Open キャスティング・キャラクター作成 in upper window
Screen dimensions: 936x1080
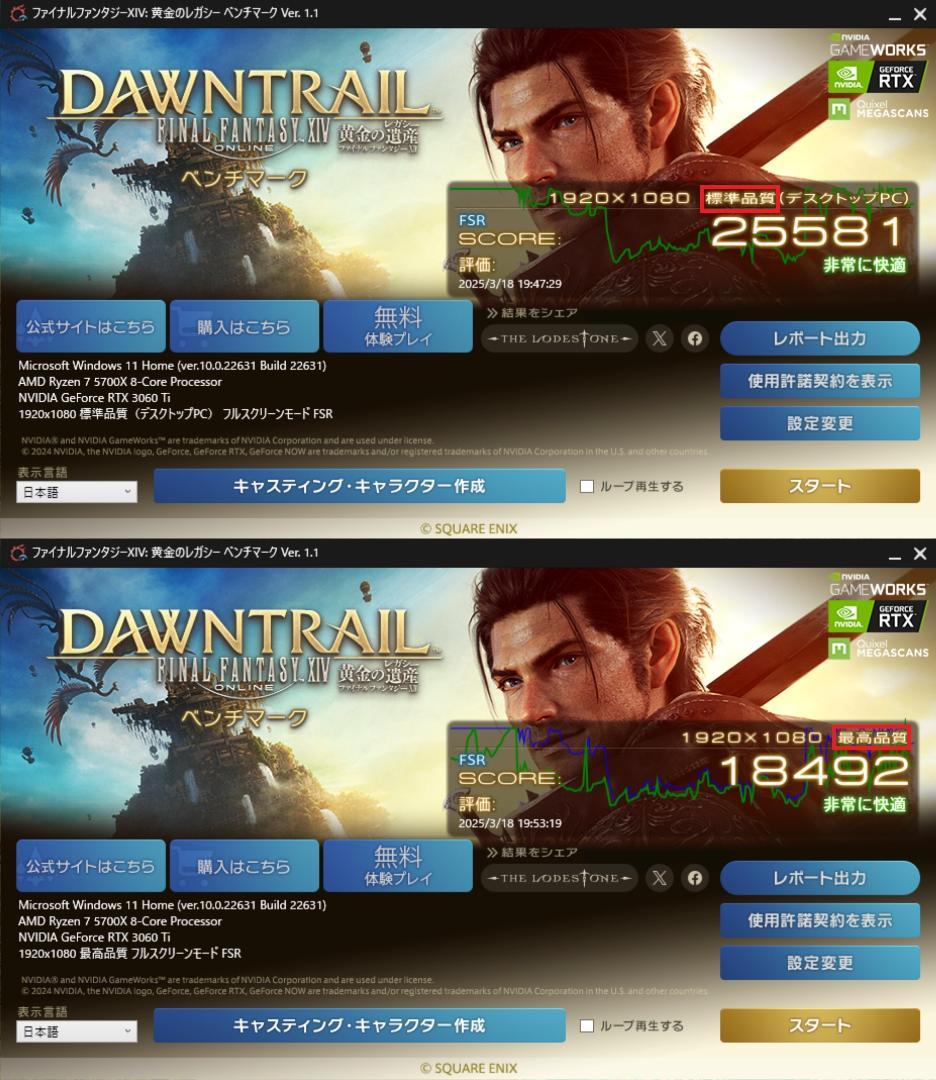click(x=360, y=486)
